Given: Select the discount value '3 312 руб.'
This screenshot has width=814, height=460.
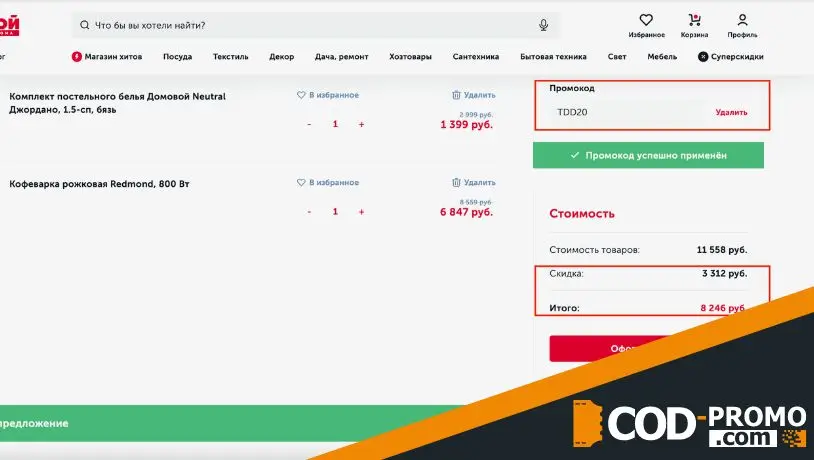Looking at the screenshot, I should click(724, 273).
